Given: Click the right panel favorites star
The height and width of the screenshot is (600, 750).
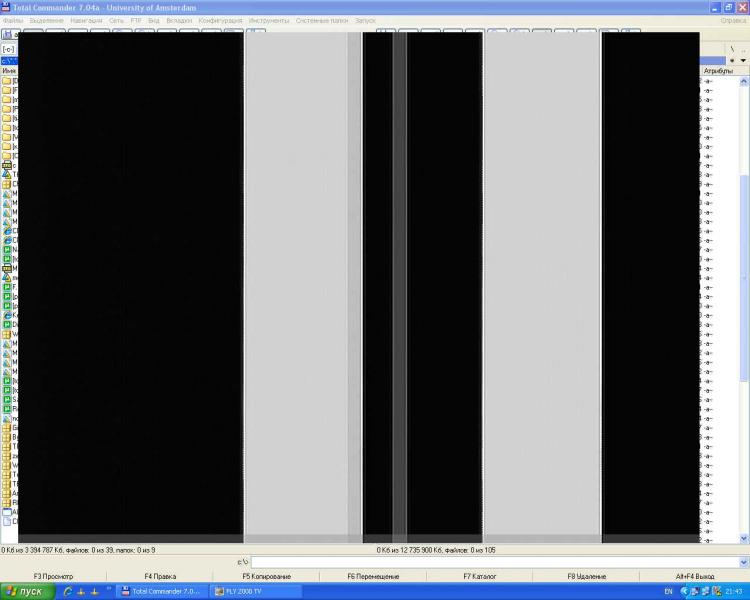Looking at the screenshot, I should coord(731,60).
